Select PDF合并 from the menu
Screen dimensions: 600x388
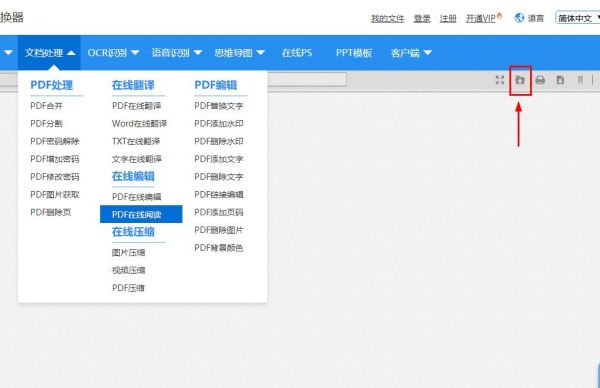click(46, 106)
